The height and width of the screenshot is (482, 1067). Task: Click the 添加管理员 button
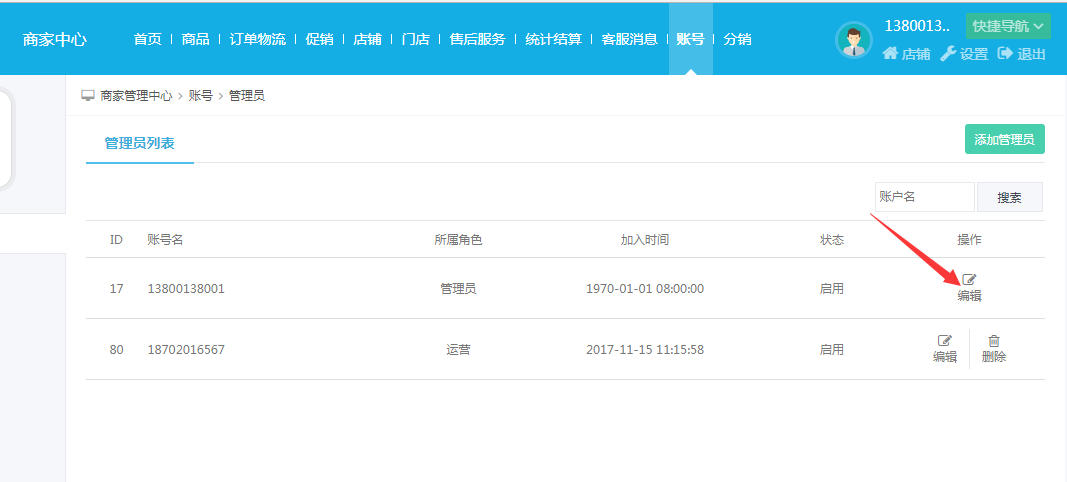coord(1004,139)
